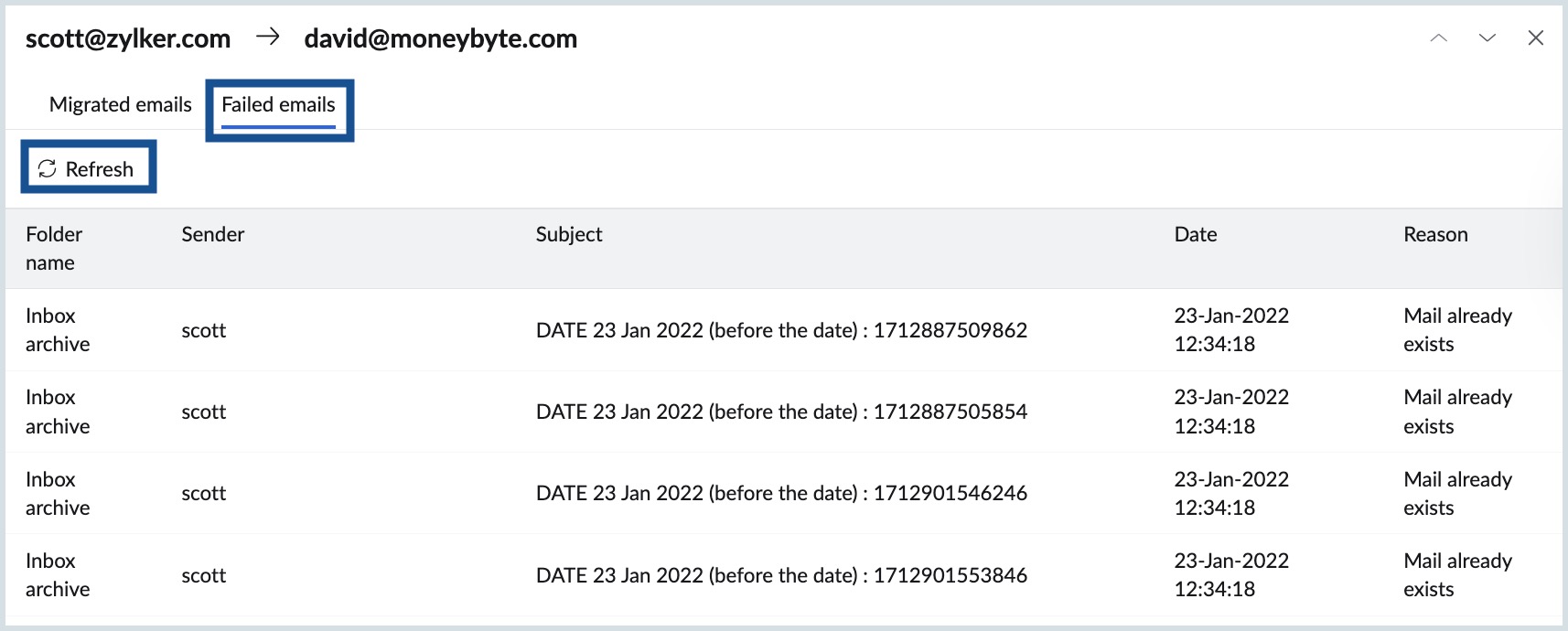
Task: Click the Reason column header
Action: pos(1434,235)
